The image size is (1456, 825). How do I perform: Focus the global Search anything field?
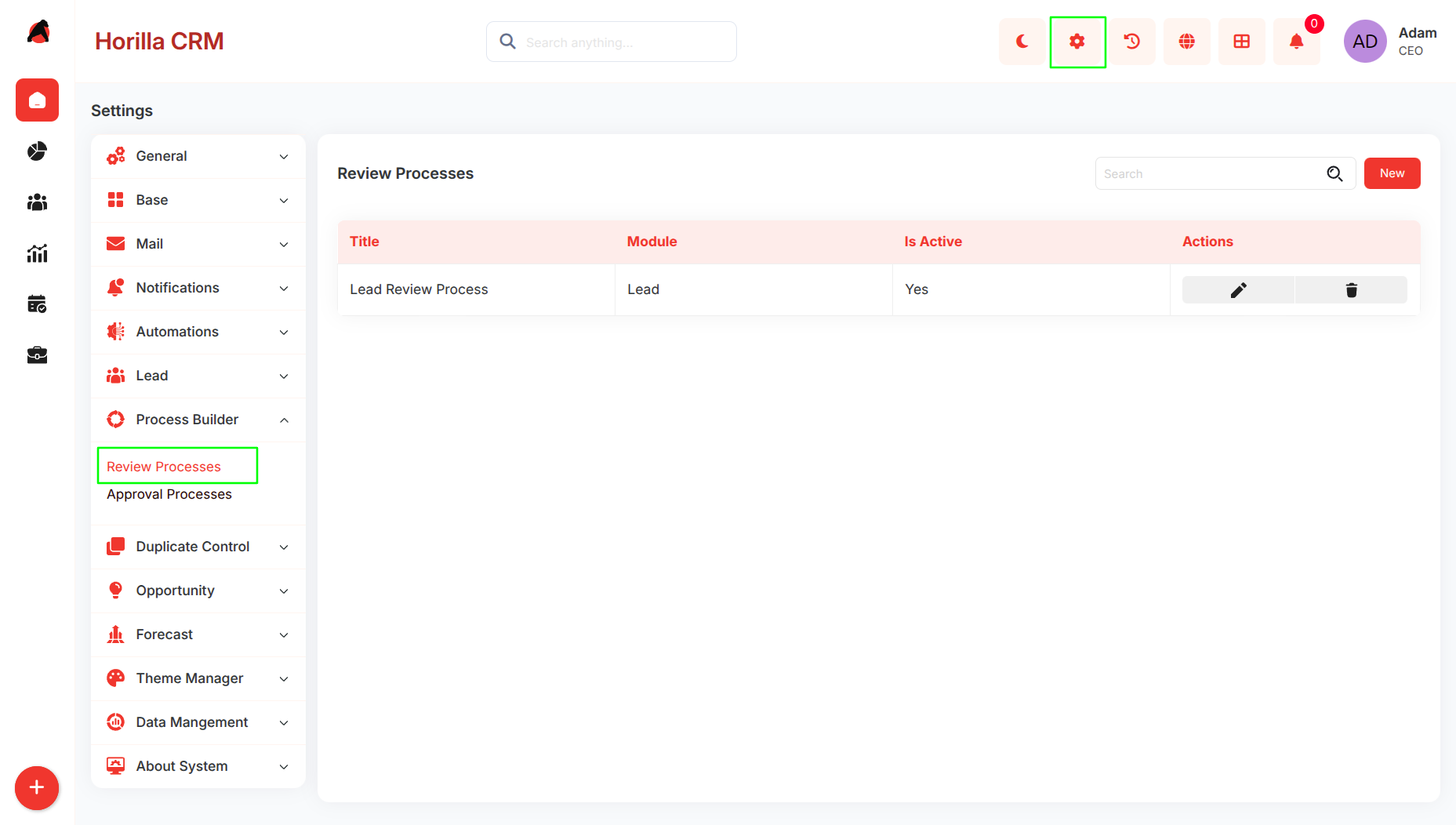pos(612,42)
